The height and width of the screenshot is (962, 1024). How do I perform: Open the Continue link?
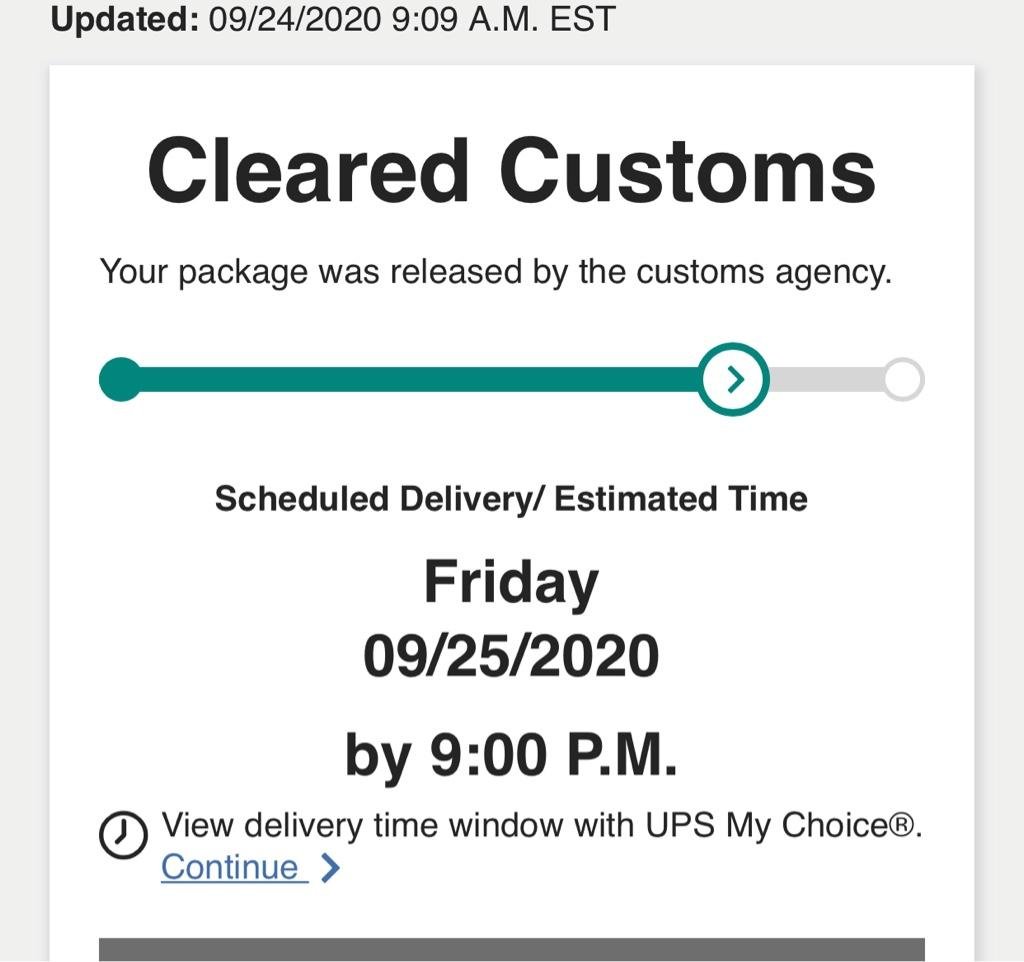231,867
